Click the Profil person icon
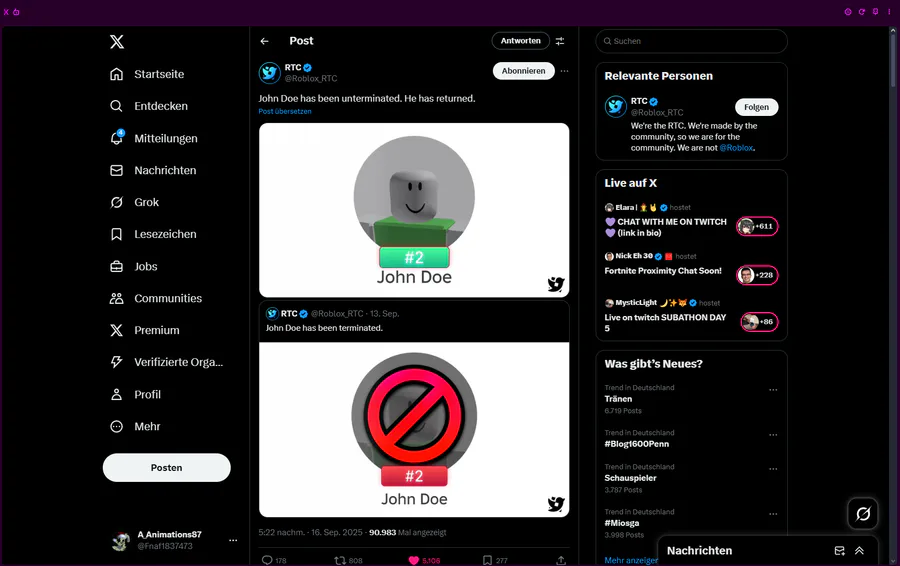Viewport: 900px width, 566px height. click(x=117, y=394)
